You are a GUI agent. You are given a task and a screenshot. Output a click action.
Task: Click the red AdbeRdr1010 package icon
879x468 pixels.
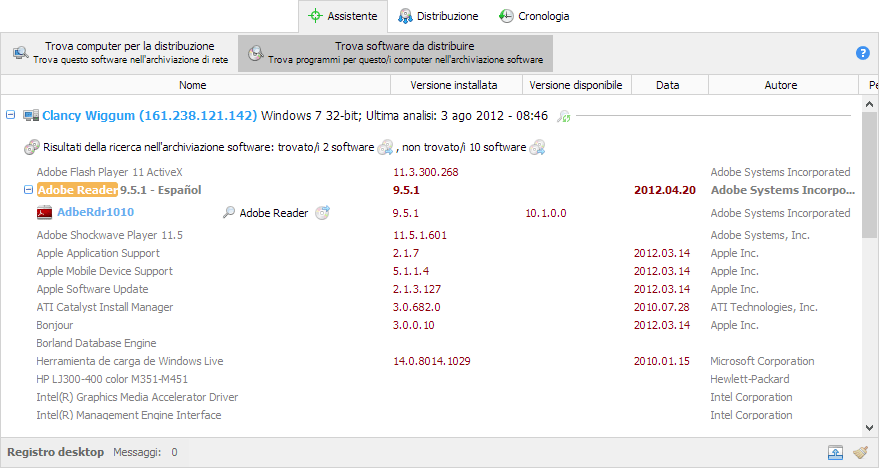pos(44,213)
